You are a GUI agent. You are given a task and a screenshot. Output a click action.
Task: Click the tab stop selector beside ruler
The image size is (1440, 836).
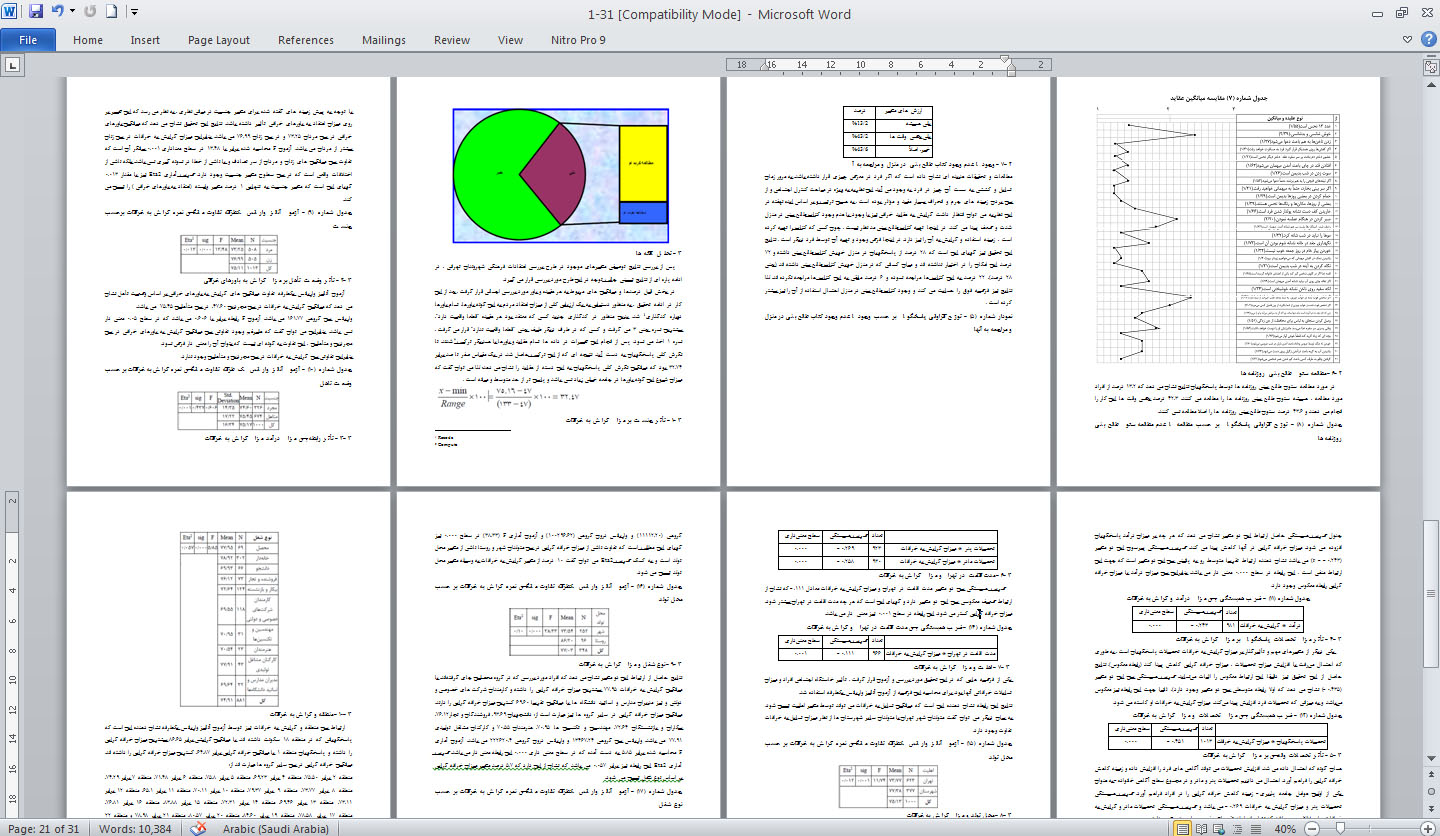(x=13, y=65)
